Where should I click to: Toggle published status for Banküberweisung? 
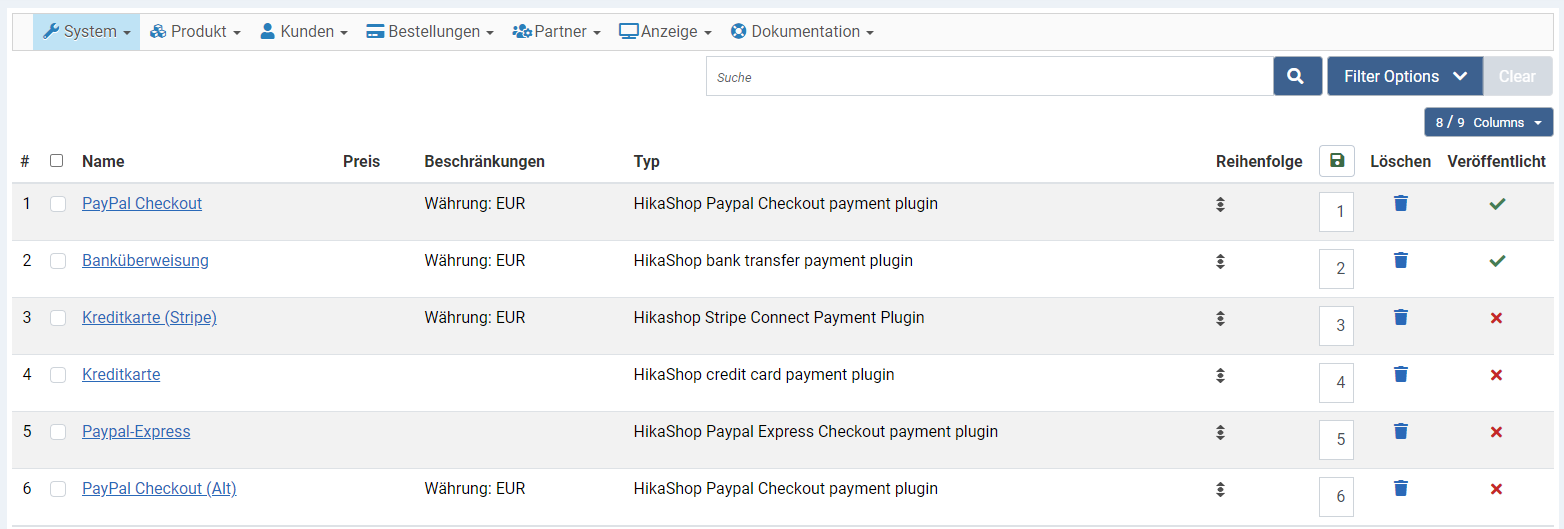click(x=1496, y=261)
